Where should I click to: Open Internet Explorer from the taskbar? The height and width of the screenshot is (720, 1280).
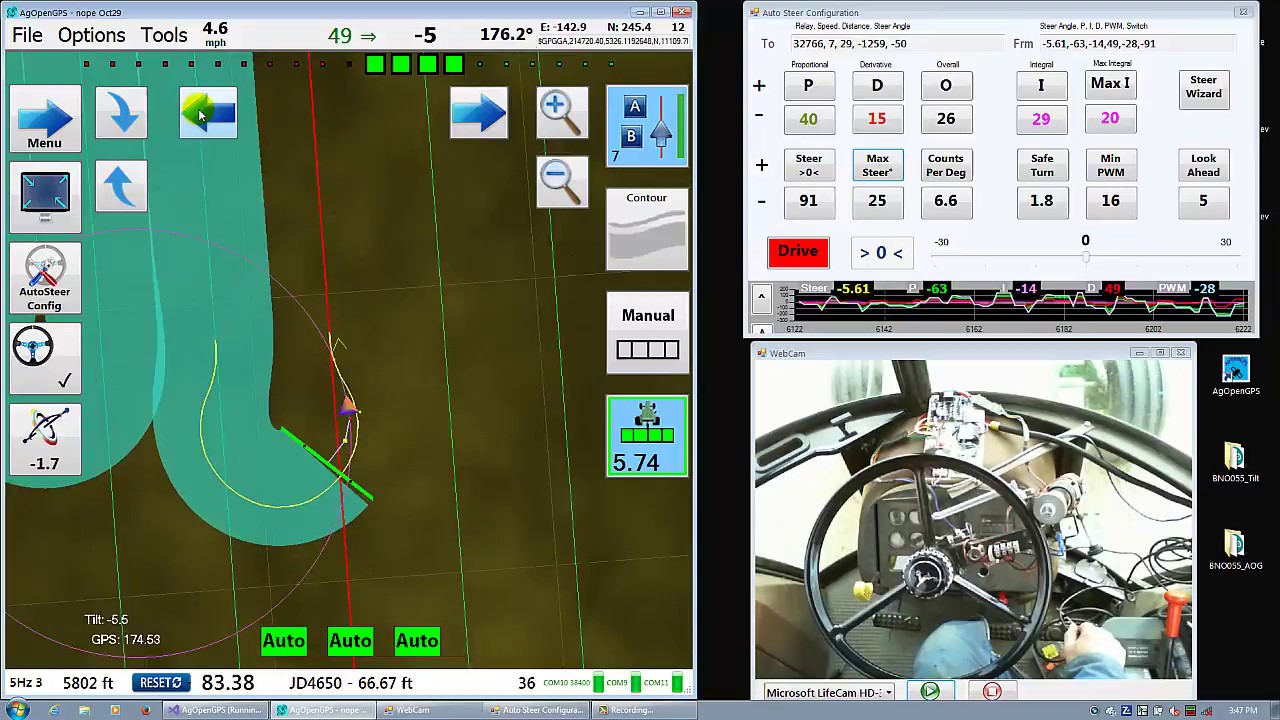pos(53,710)
